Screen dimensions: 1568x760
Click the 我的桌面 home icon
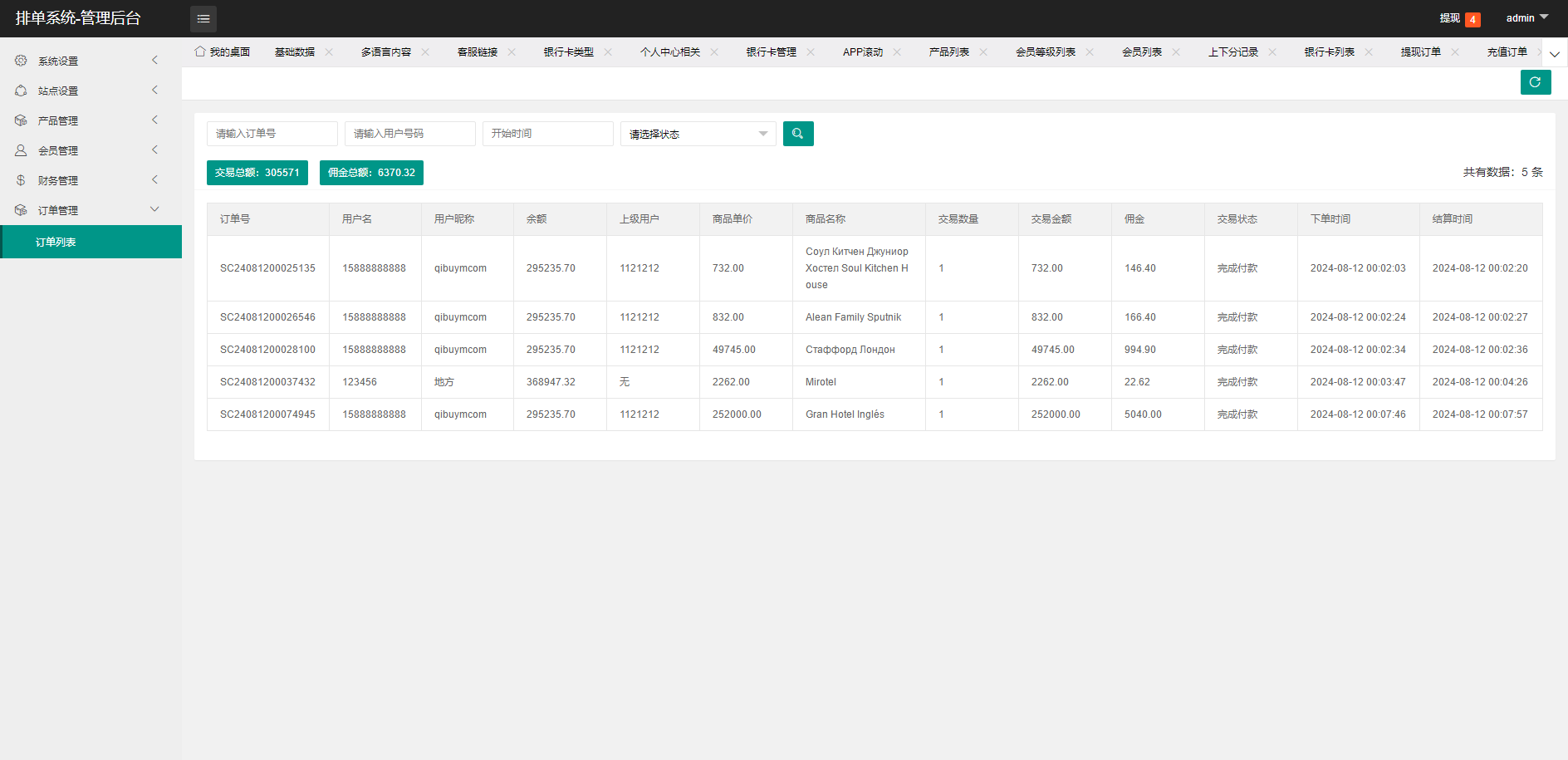(200, 51)
